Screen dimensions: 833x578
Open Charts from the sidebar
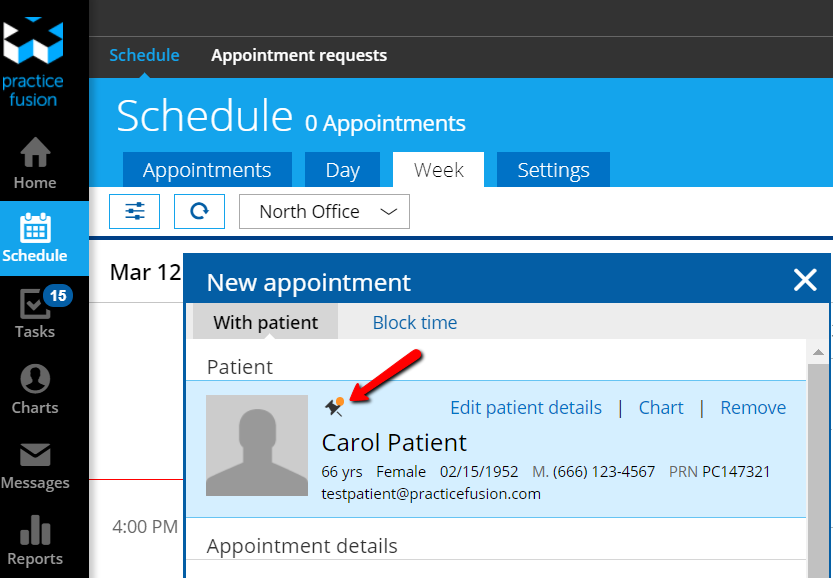(35, 389)
